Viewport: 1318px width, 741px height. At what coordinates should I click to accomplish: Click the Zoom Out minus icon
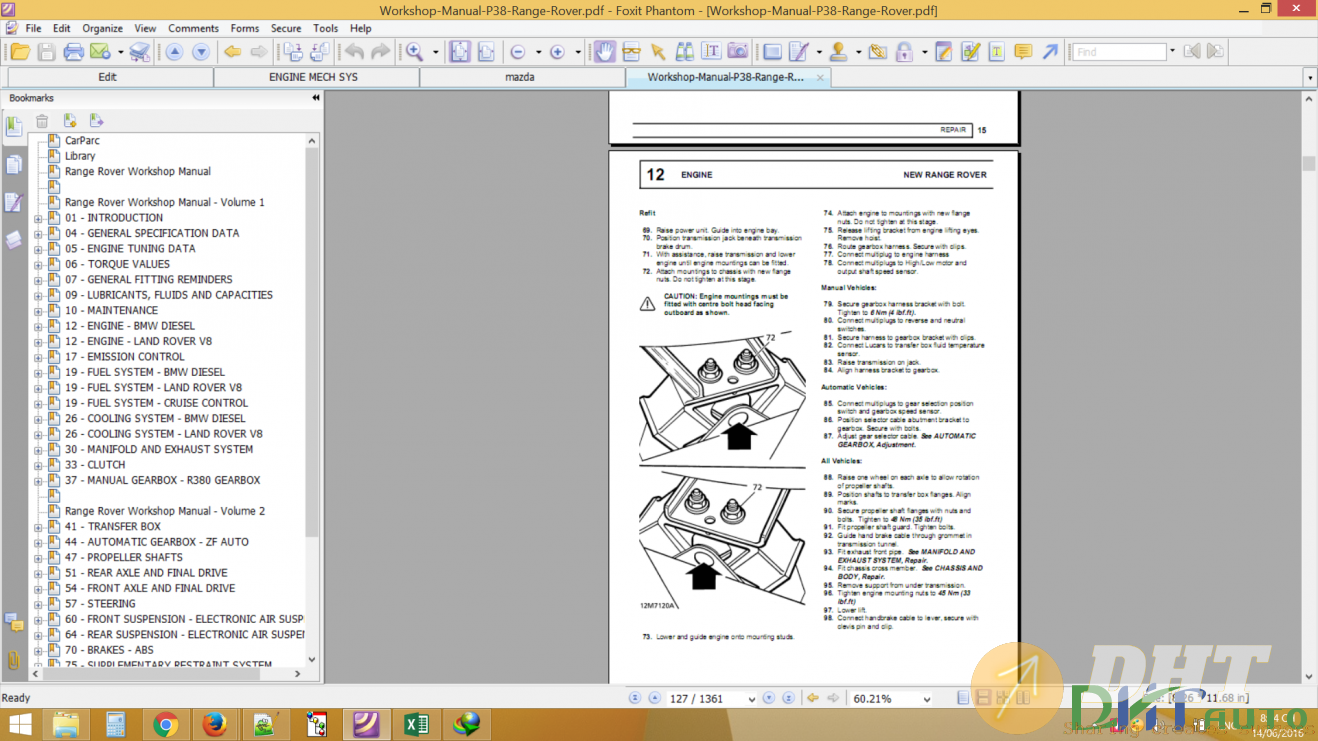pos(518,52)
